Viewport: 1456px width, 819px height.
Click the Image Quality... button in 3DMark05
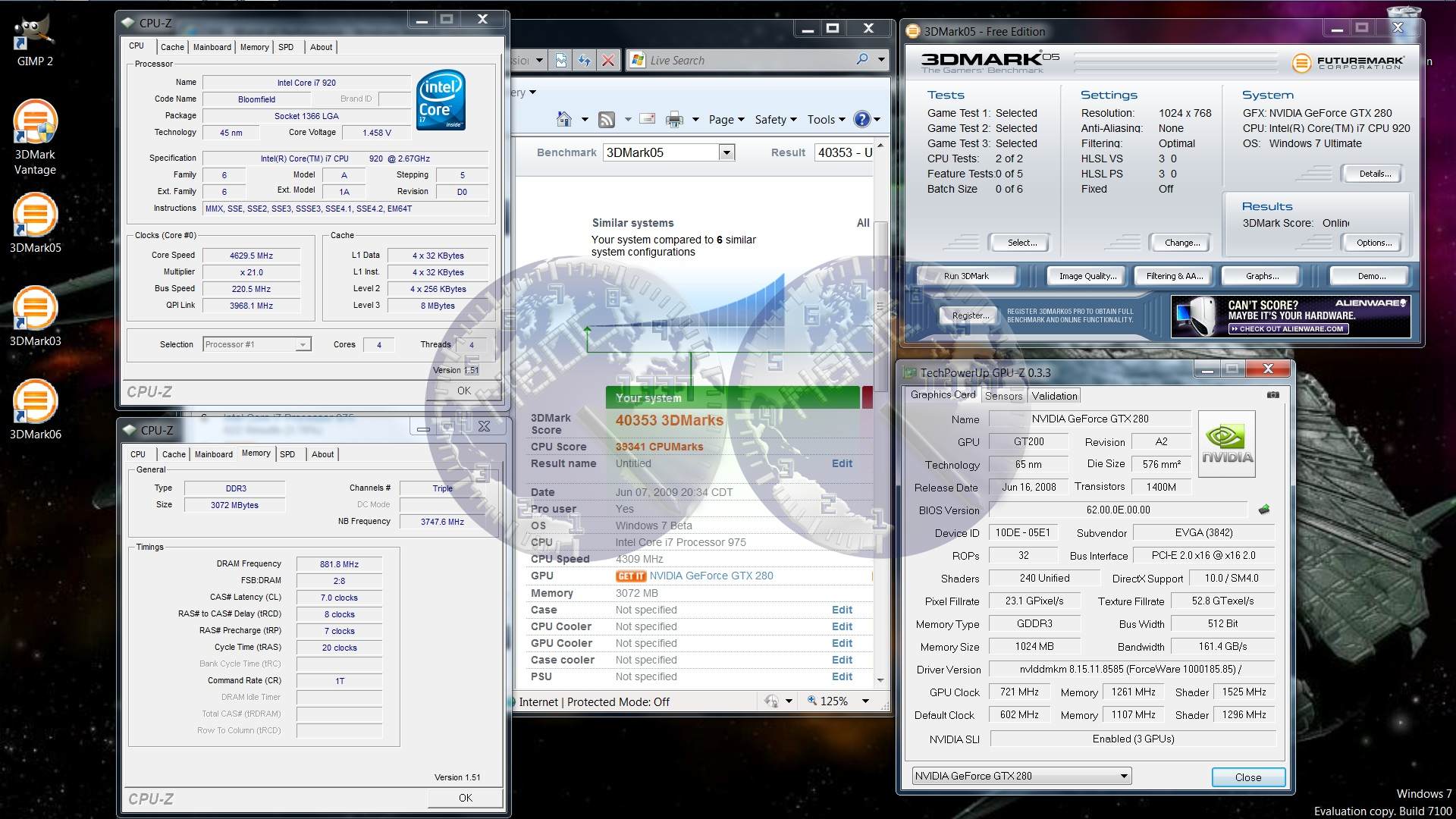[1087, 276]
